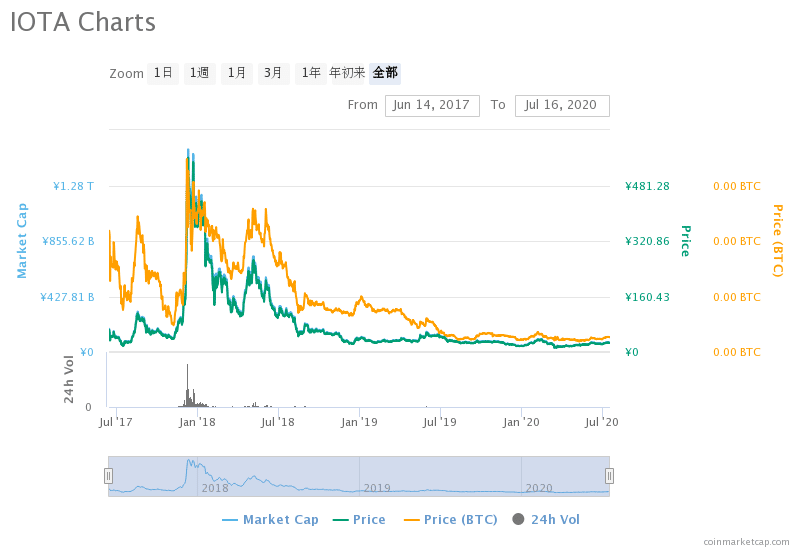Click the Market Cap vertical axis title
The height and width of the screenshot is (550, 800).
[22, 241]
